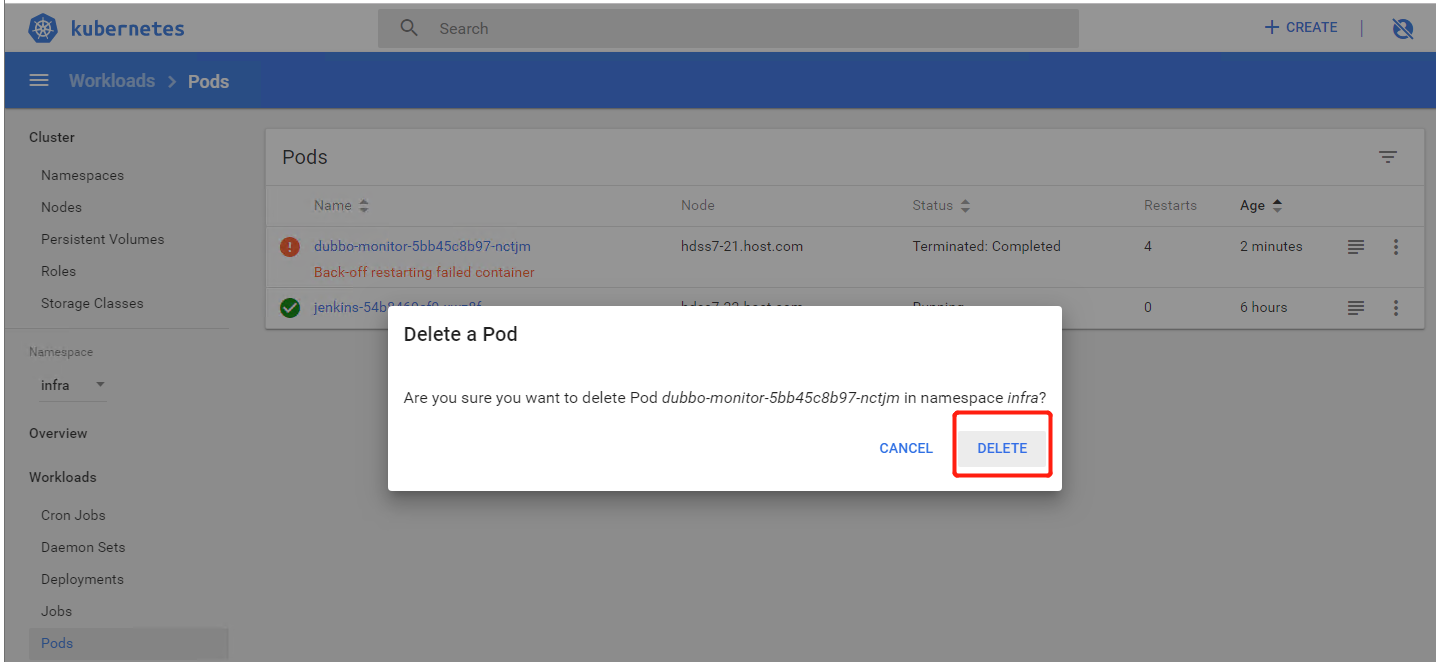The image size is (1436, 662).
Task: Click the Kubernetes helm logo icon
Action: (x=43, y=28)
